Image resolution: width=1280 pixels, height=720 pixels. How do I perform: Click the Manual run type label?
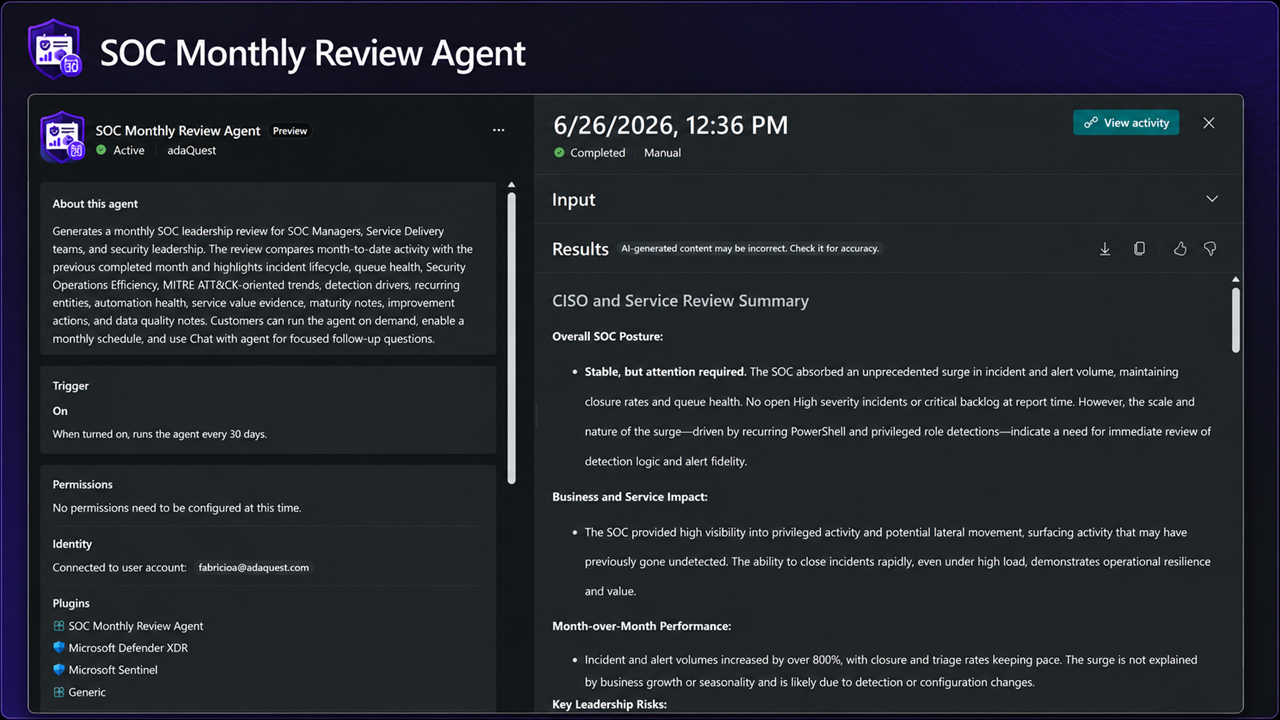click(x=662, y=153)
